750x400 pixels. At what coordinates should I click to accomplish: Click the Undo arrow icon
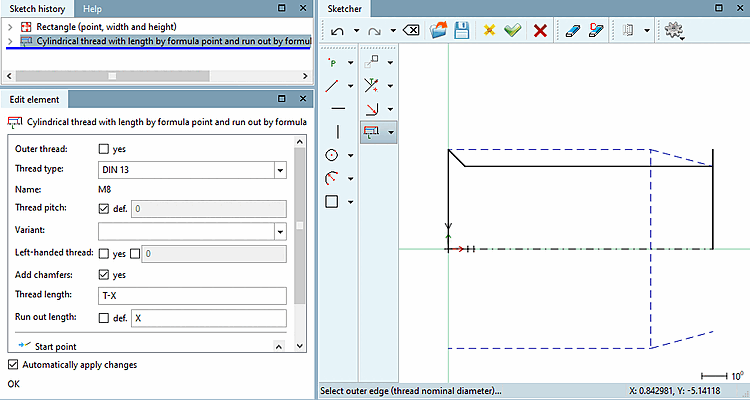(335, 31)
